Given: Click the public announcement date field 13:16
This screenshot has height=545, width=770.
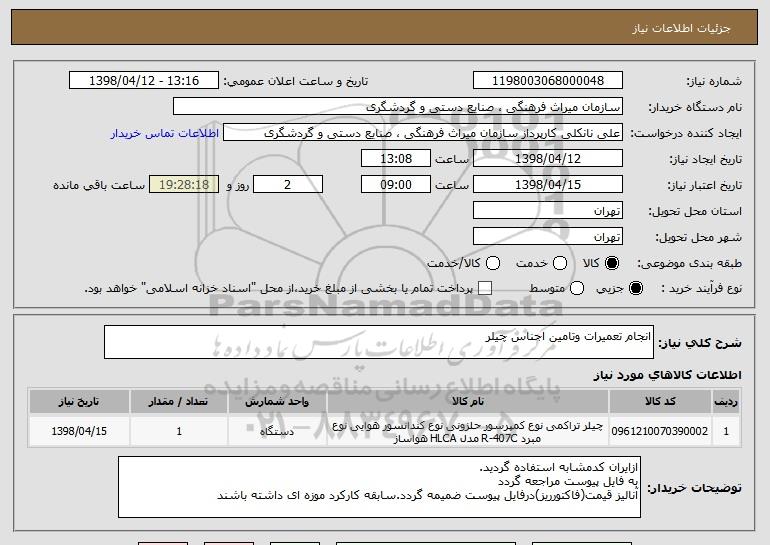Looking at the screenshot, I should [x=144, y=81].
